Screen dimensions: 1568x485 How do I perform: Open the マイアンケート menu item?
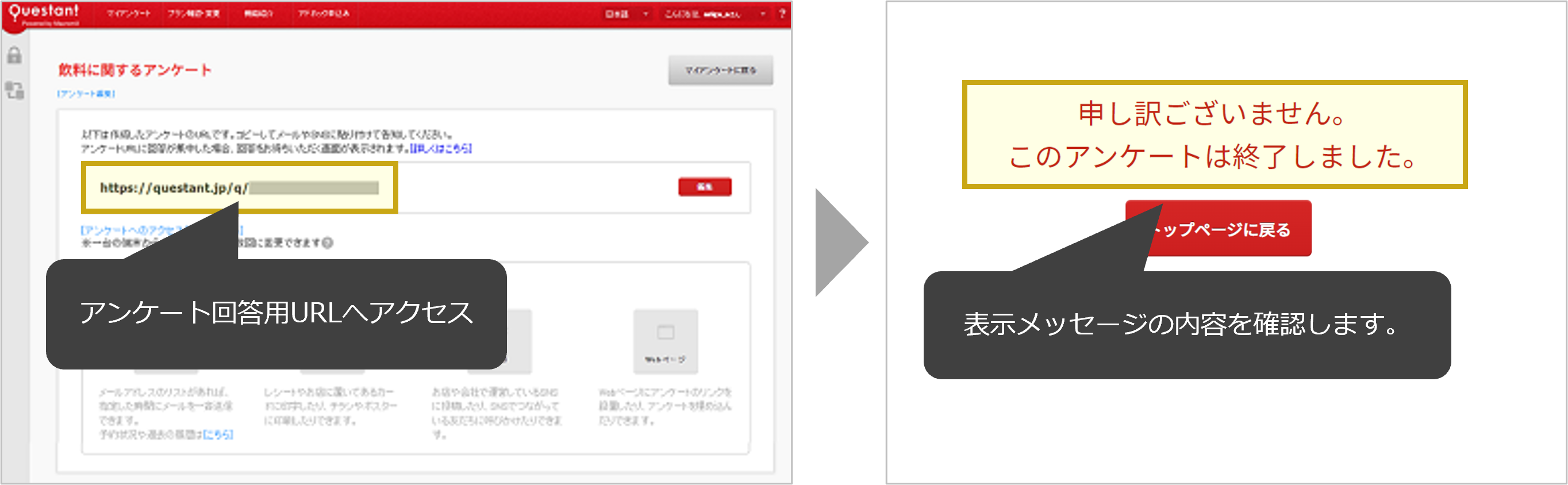128,13
